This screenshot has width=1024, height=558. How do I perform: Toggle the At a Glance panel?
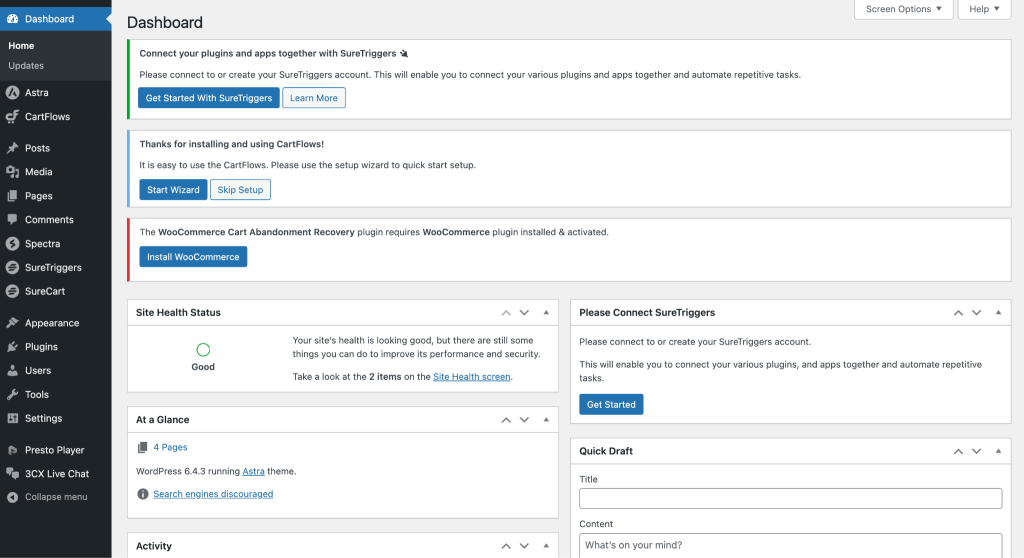546,420
